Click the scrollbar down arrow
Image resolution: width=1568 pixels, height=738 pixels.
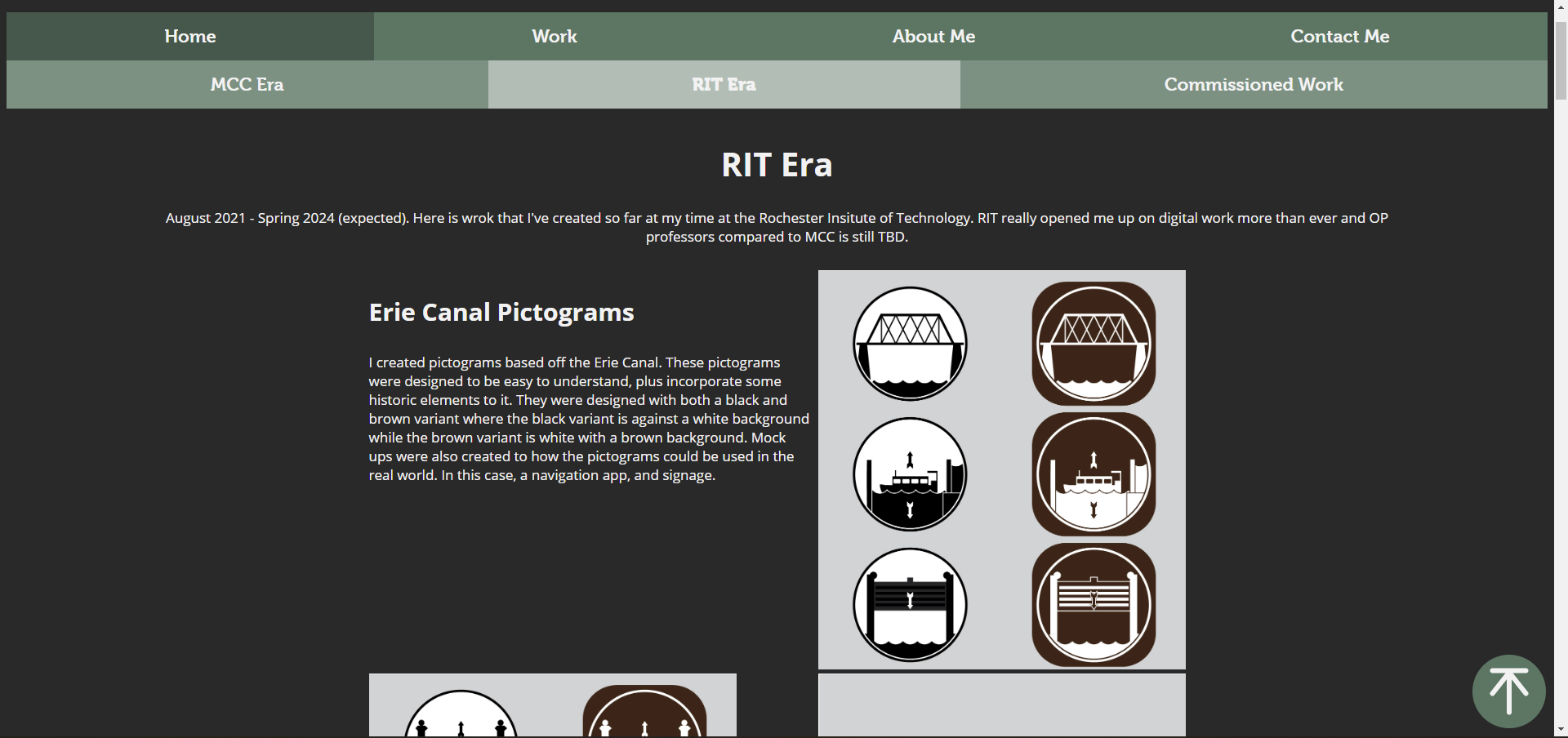point(1561,731)
